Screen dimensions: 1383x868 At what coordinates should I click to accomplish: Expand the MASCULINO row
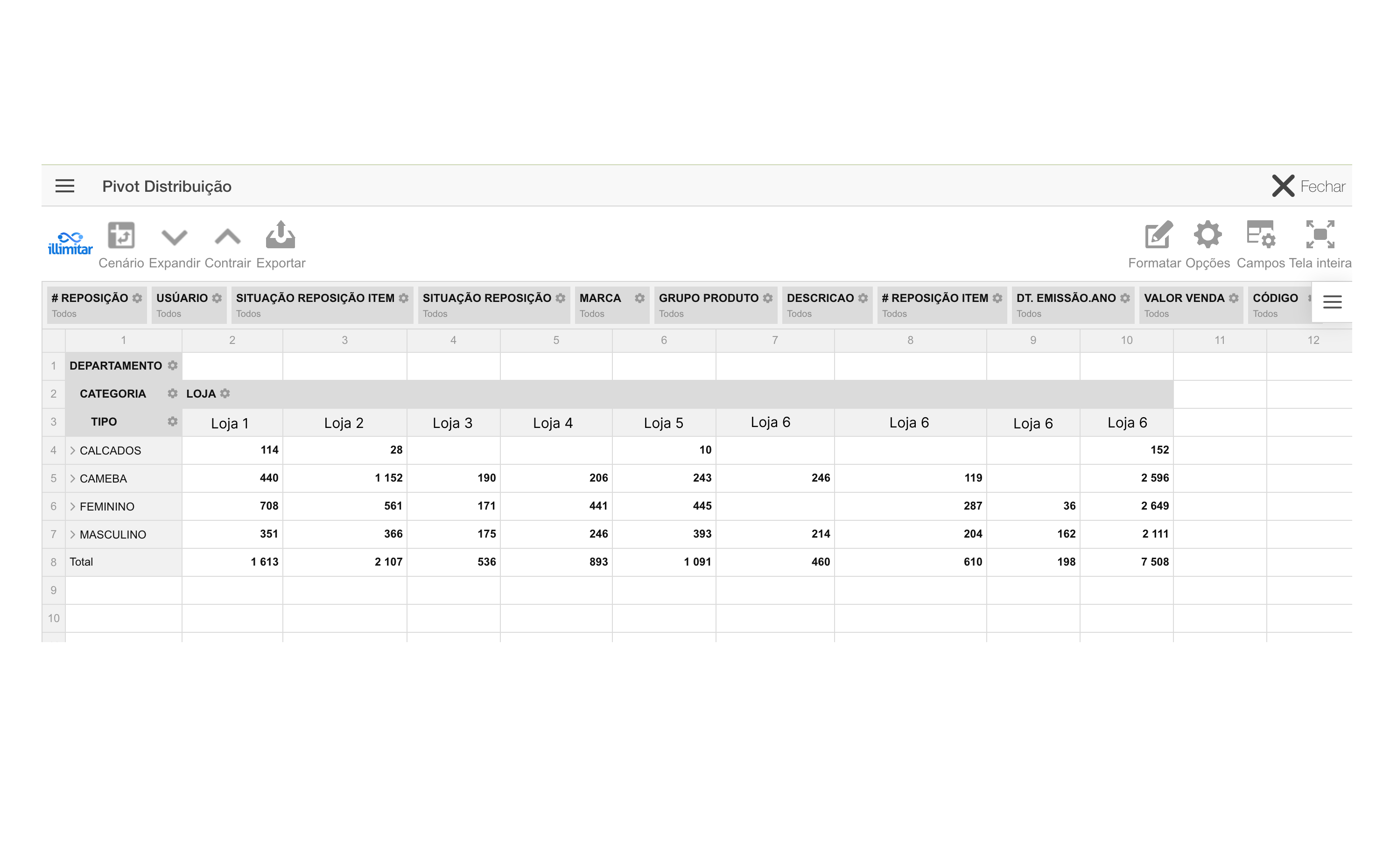[73, 534]
